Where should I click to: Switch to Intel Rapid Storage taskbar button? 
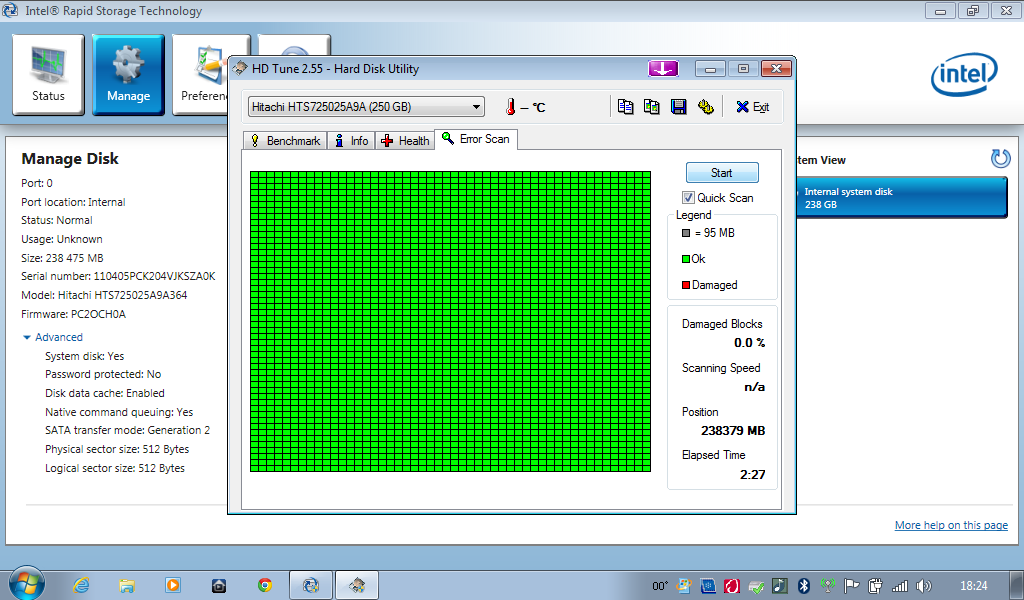click(x=311, y=586)
